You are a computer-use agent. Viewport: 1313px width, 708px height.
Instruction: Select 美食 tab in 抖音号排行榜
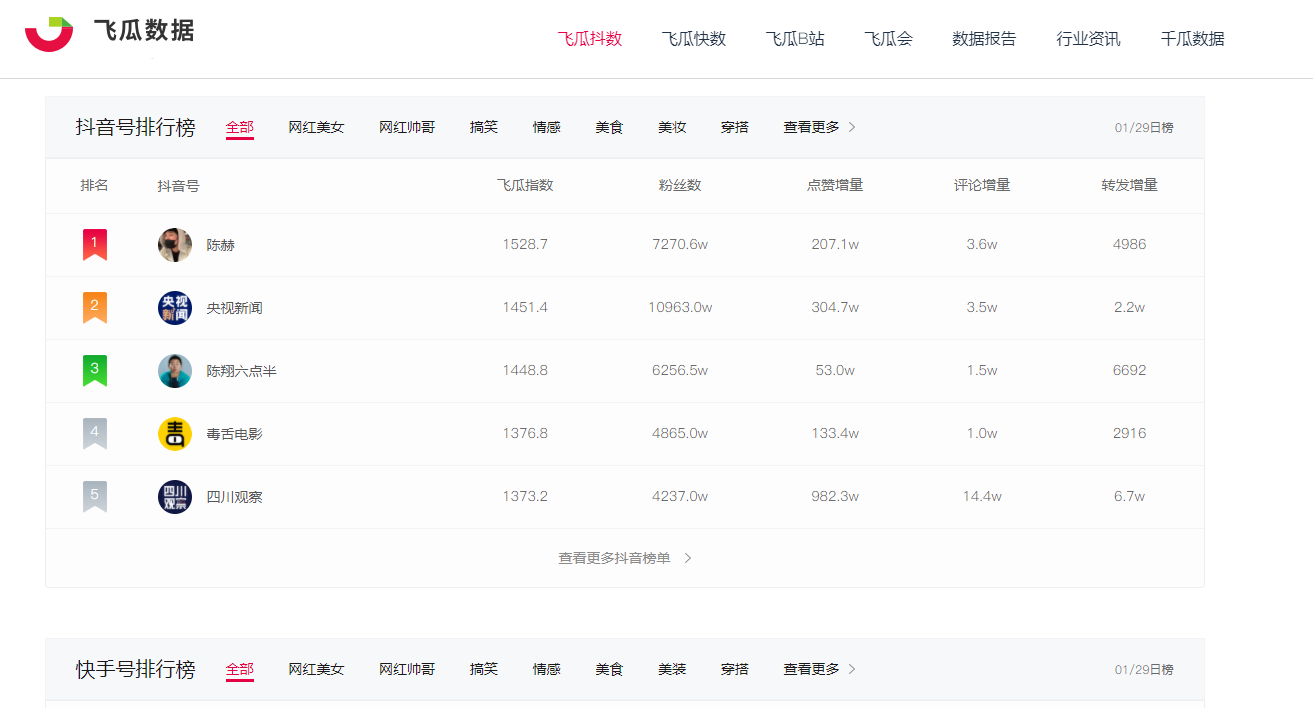(x=609, y=127)
